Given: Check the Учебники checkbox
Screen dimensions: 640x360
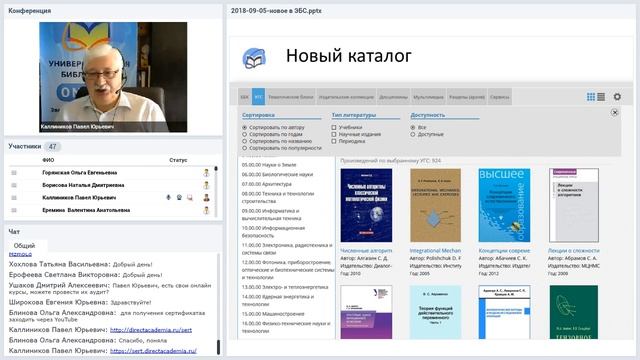Looking at the screenshot, I should [334, 127].
